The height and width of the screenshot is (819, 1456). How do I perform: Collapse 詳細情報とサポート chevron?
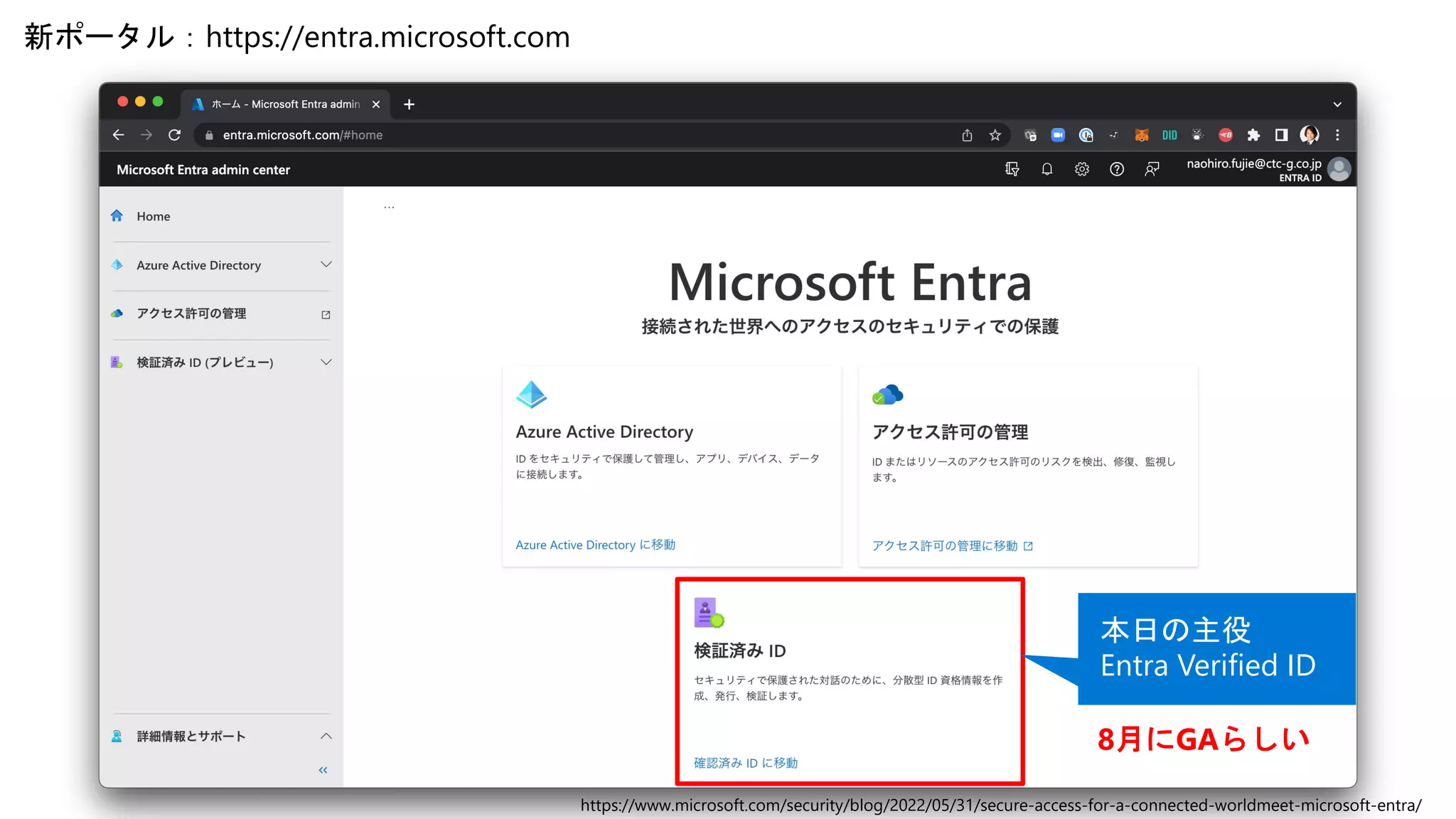(x=326, y=736)
